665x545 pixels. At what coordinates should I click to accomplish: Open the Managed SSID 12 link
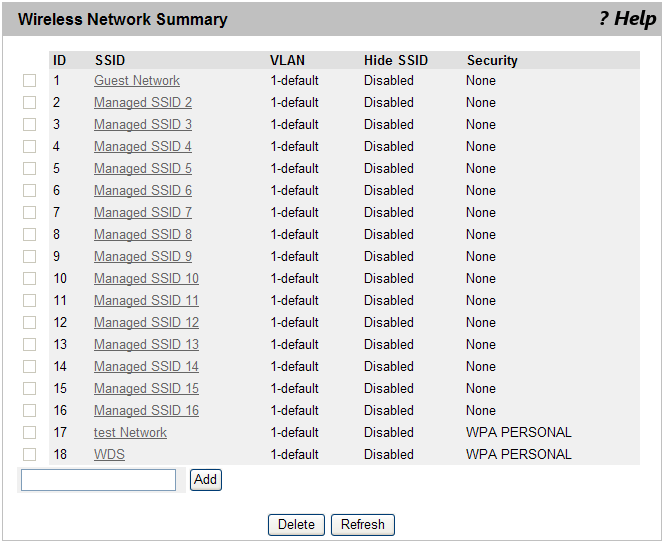(x=146, y=323)
